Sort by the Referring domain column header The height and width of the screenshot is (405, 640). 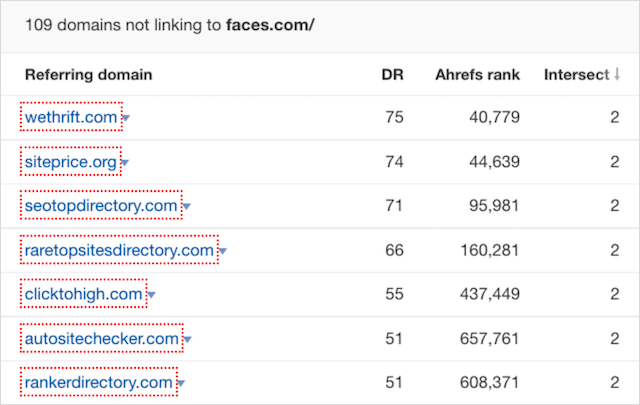88,74
